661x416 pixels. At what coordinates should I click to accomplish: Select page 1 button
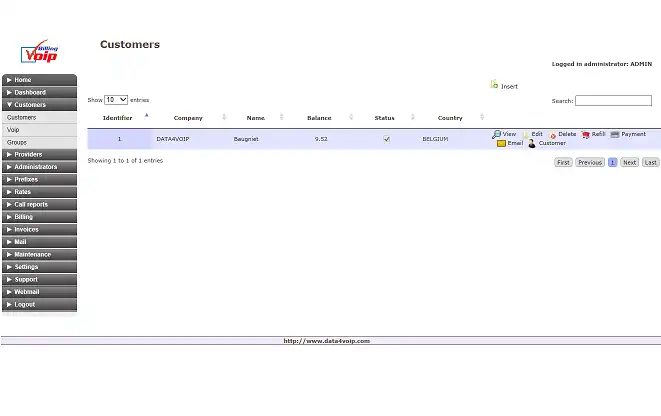(x=613, y=162)
